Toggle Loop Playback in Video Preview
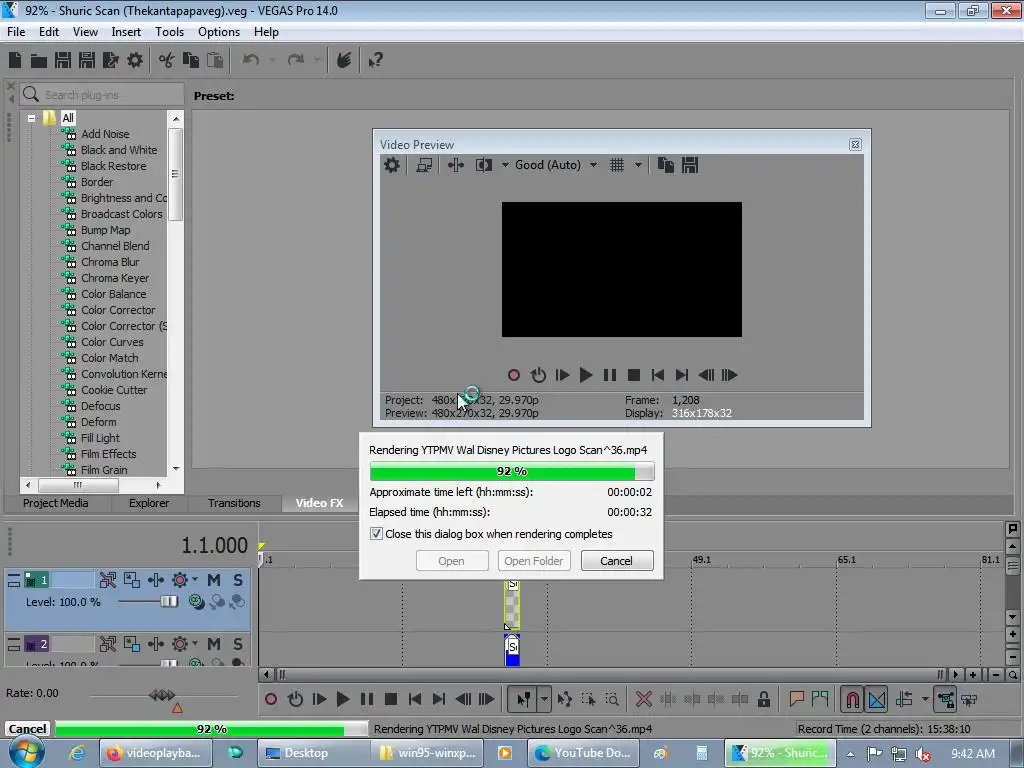This screenshot has height=768, width=1024. point(538,375)
